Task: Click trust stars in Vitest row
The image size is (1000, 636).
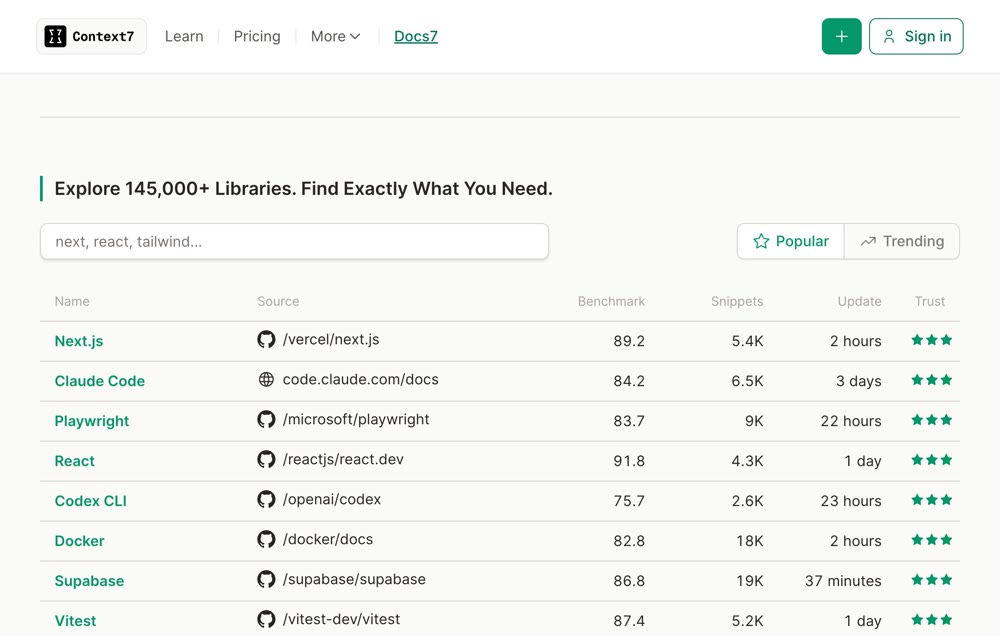Action: coord(932,619)
